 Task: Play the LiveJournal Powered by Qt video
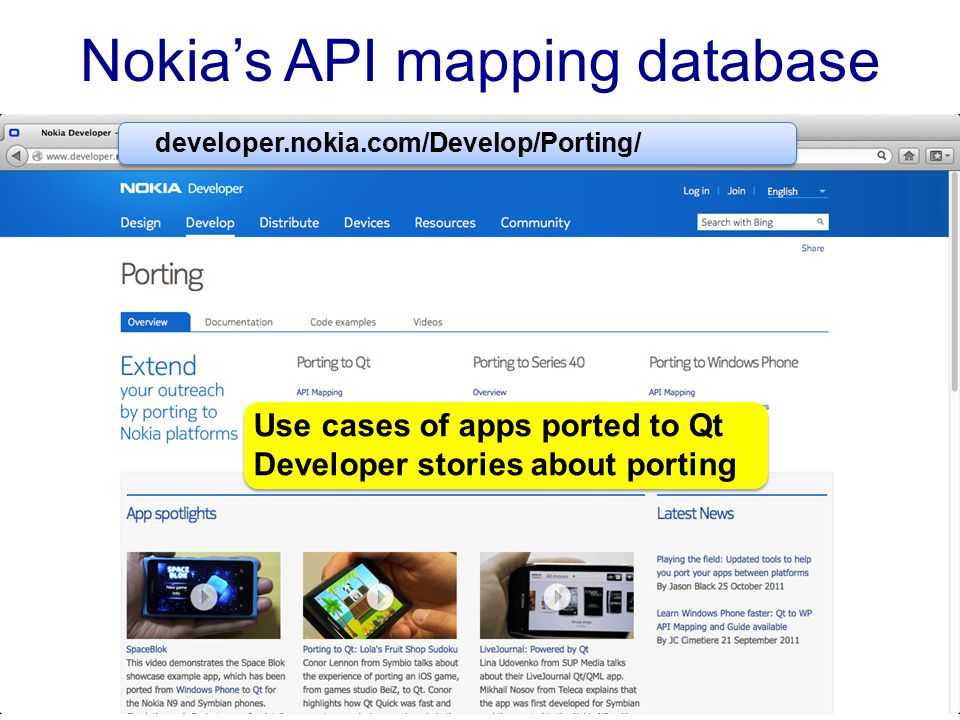tap(557, 595)
